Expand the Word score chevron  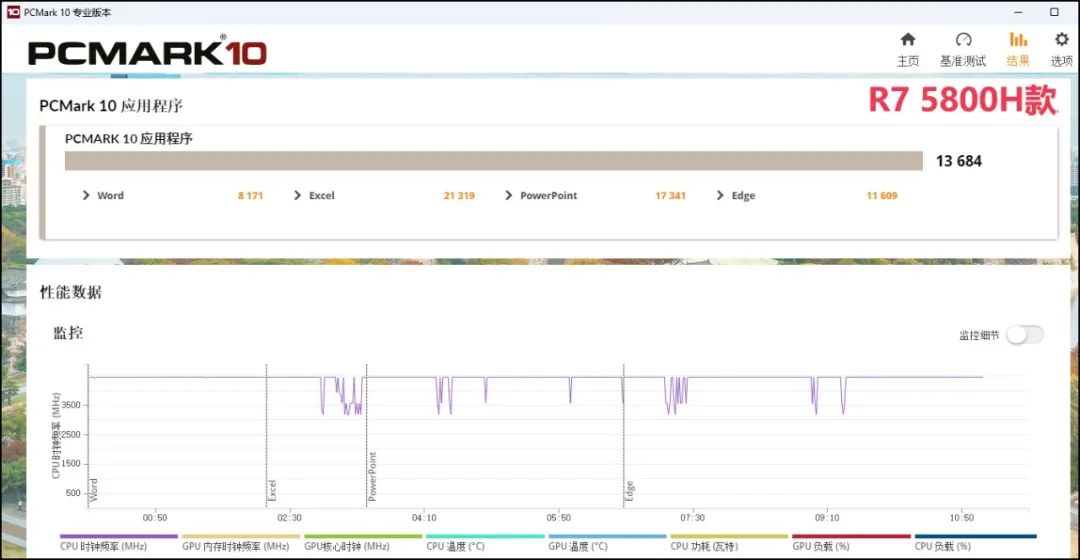point(87,196)
